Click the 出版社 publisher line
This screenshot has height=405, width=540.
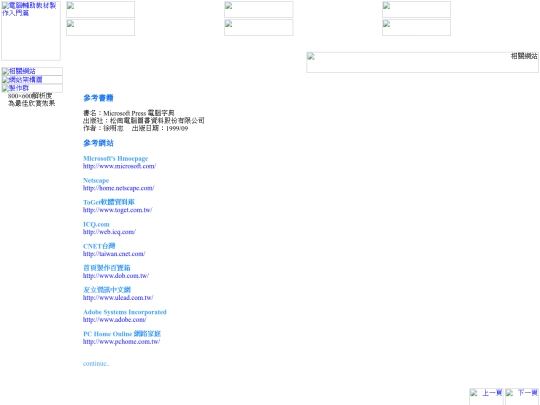(144, 121)
